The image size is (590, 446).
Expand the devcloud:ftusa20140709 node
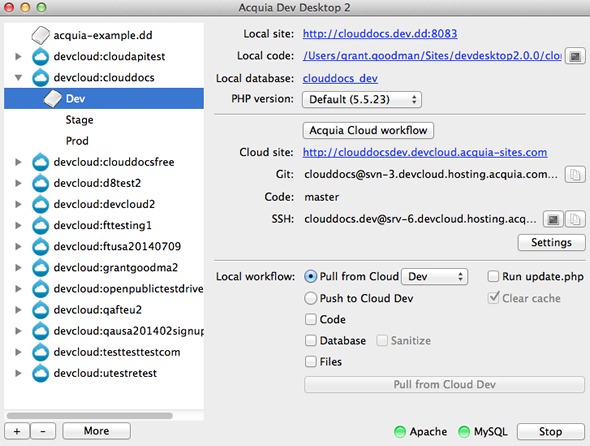pyautogui.click(x=18, y=247)
